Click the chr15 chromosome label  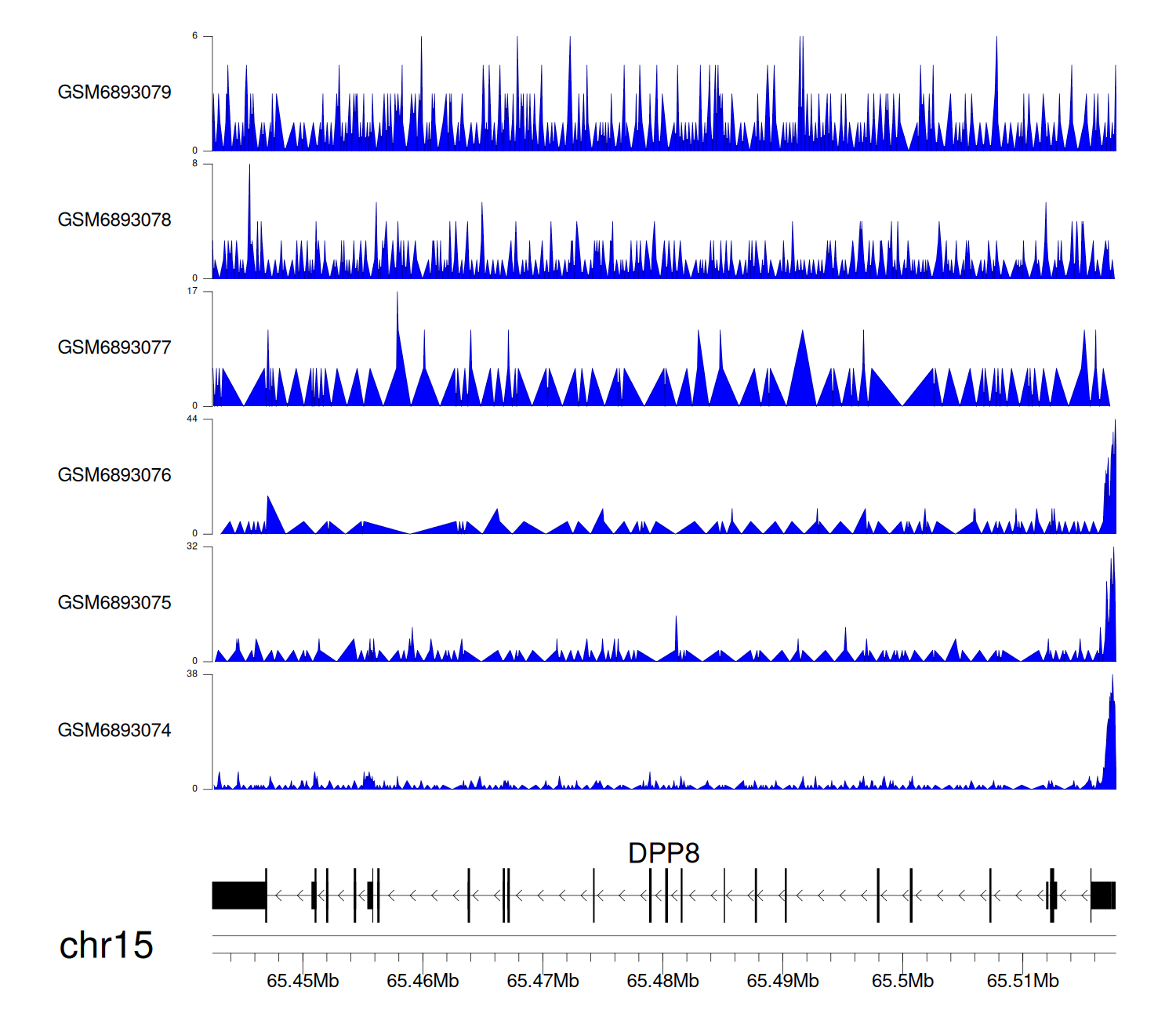(x=106, y=946)
